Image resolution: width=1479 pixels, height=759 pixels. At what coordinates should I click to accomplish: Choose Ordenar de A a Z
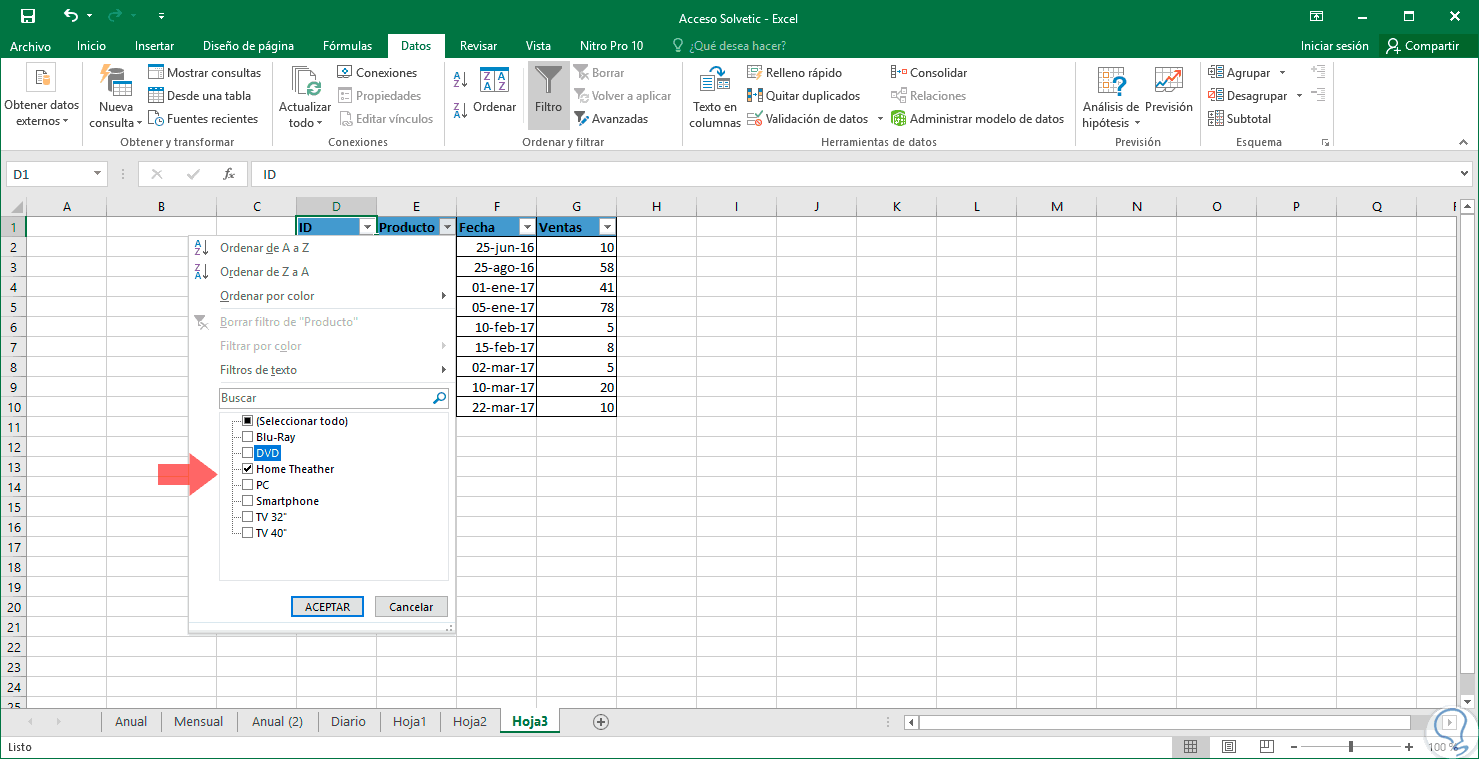tap(264, 248)
